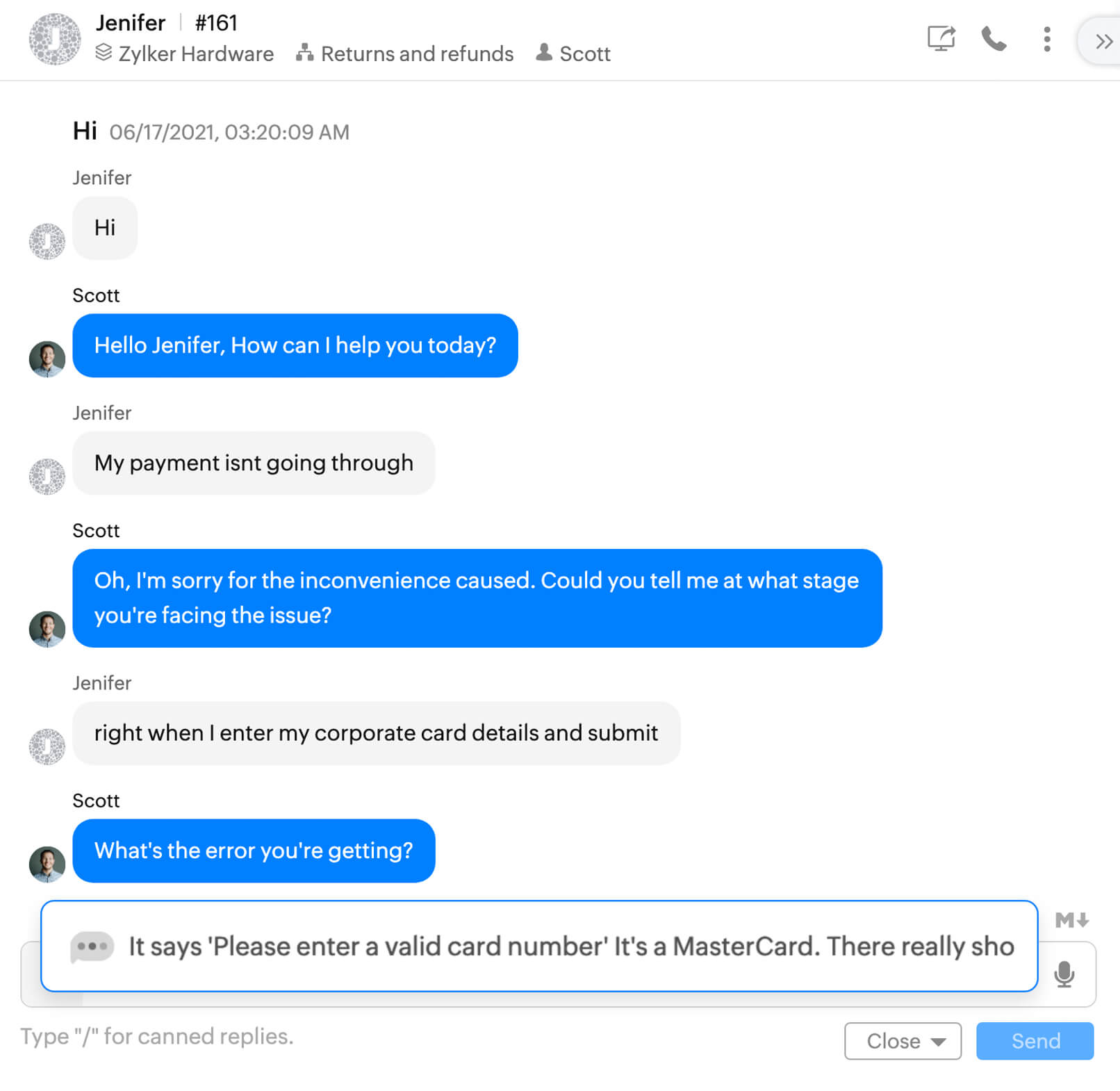Viewport: 1120px width, 1091px height.
Task: Click the Scott agent label in header
Action: (584, 54)
